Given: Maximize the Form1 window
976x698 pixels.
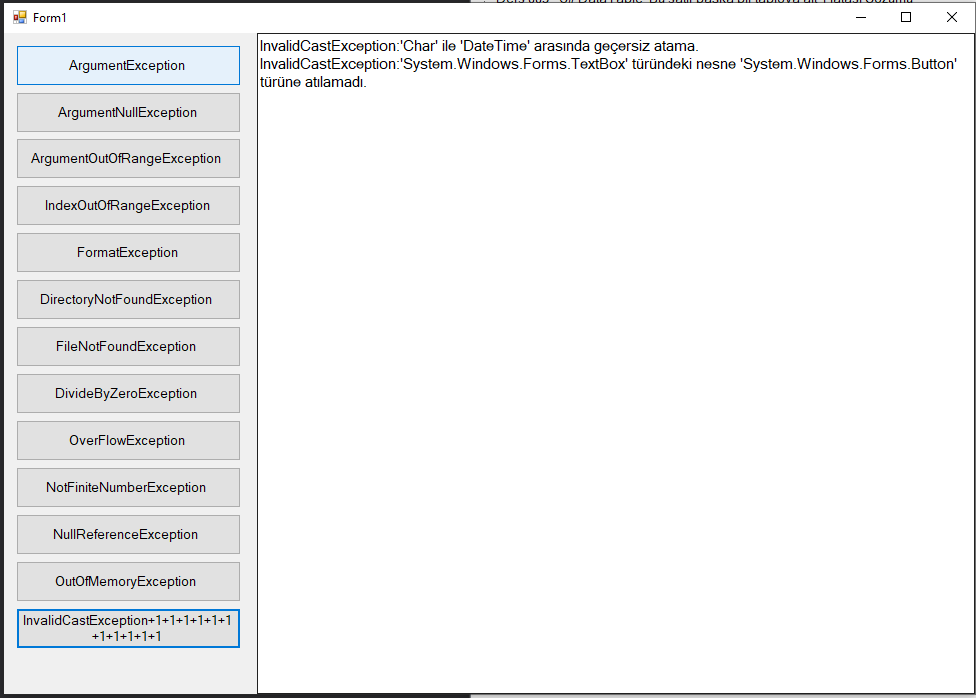Looking at the screenshot, I should (906, 17).
